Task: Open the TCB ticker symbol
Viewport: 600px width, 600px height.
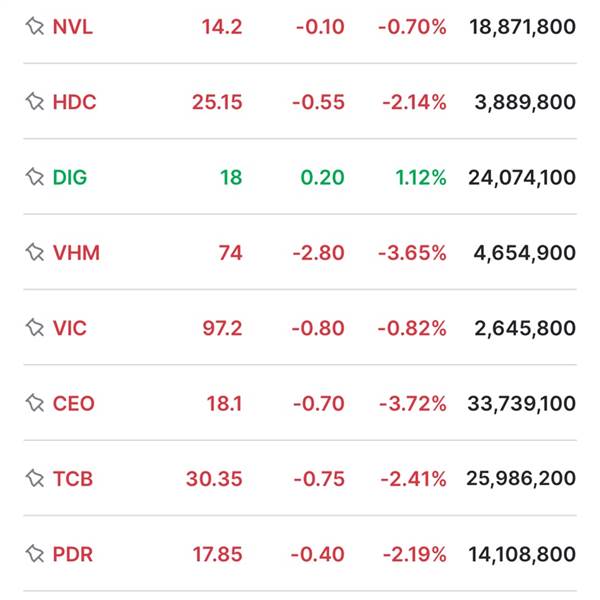Action: tap(73, 479)
